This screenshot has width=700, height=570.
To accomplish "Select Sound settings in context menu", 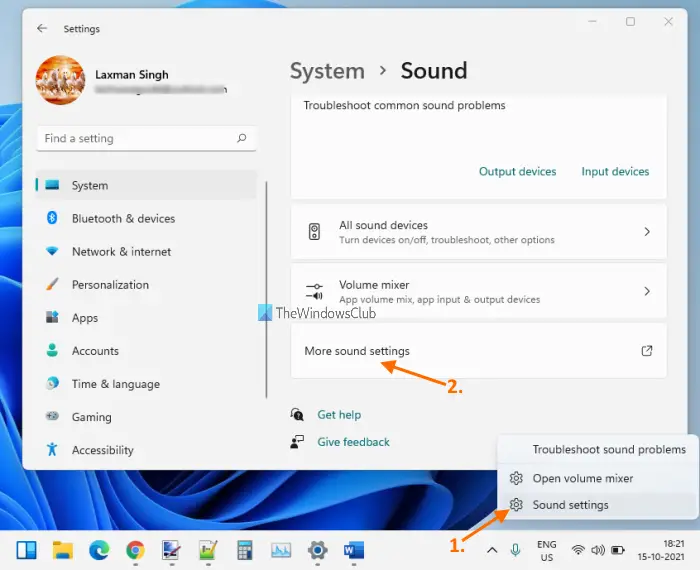I will (x=570, y=505).
